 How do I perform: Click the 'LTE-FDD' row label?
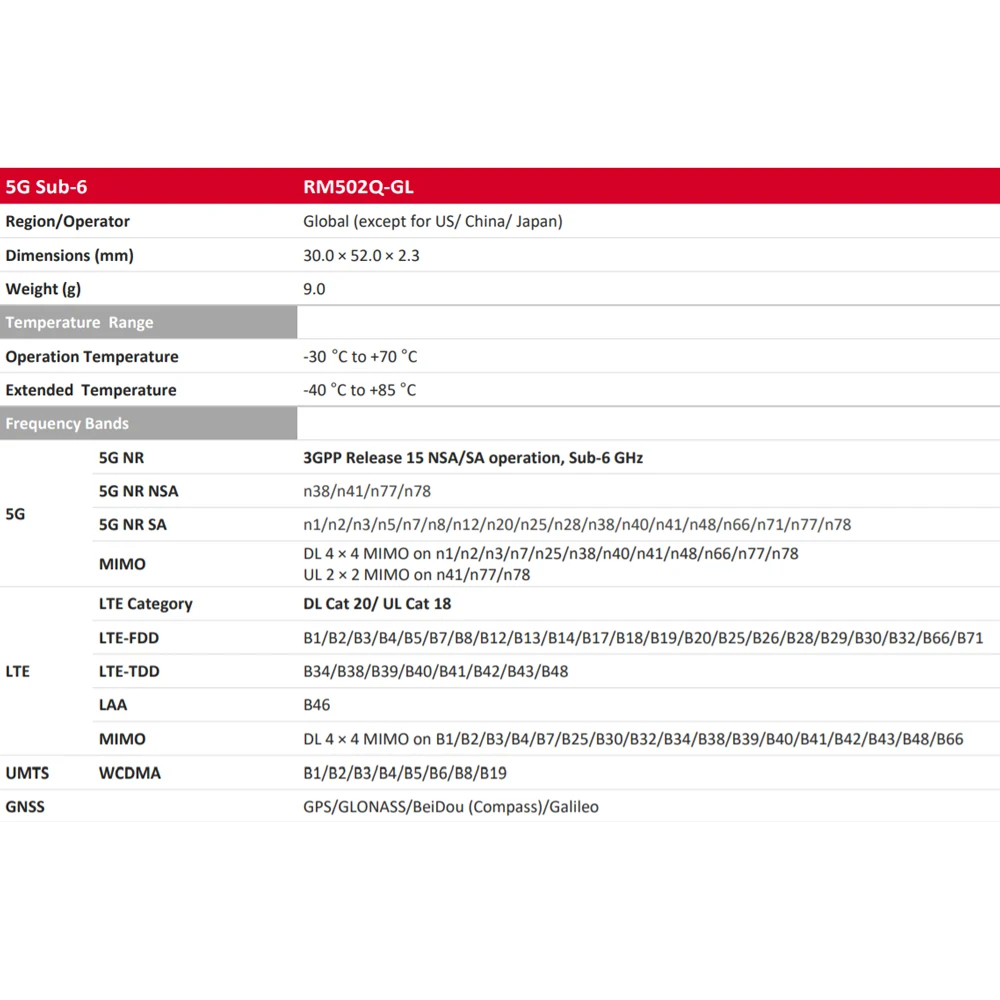tap(129, 638)
